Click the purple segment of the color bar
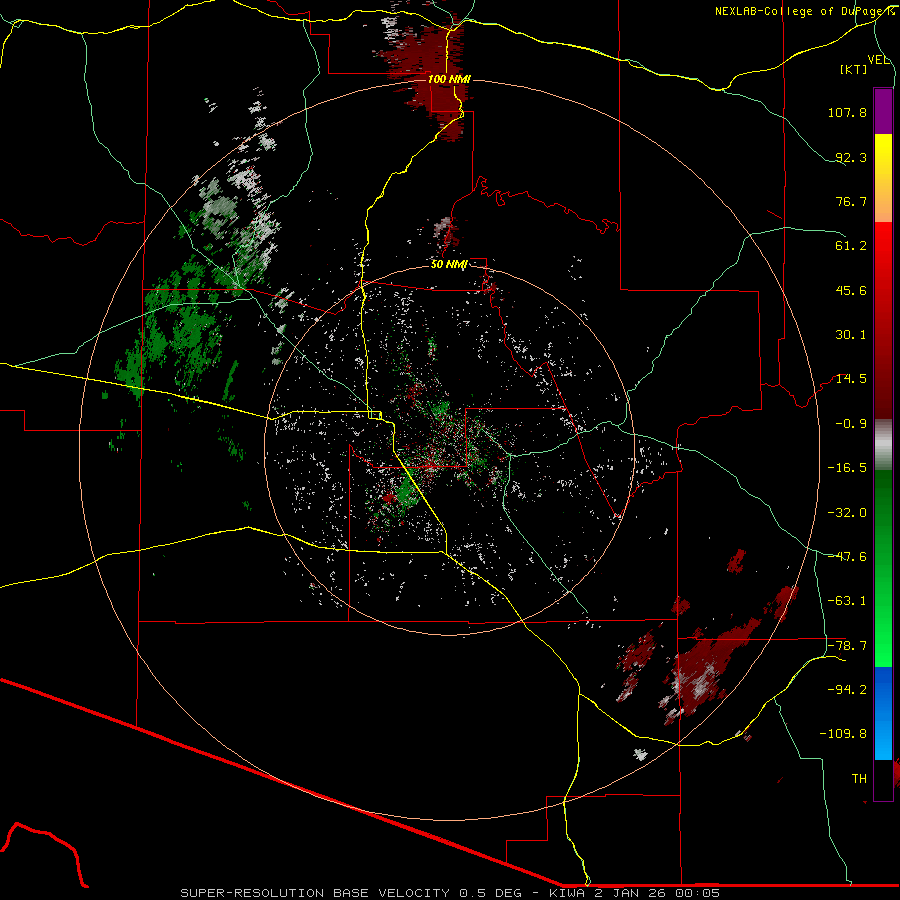The height and width of the screenshot is (900, 900). [883, 111]
